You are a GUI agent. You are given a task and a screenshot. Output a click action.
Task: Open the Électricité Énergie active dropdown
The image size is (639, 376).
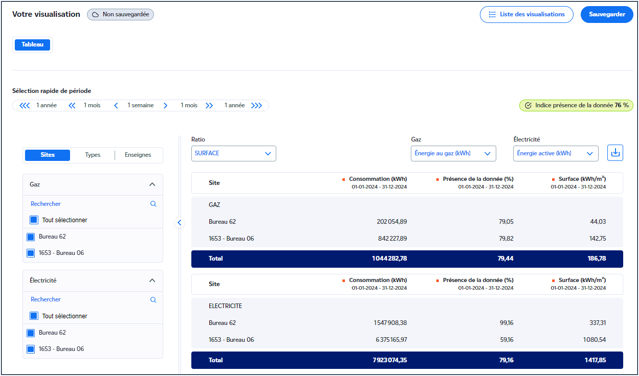pos(556,154)
